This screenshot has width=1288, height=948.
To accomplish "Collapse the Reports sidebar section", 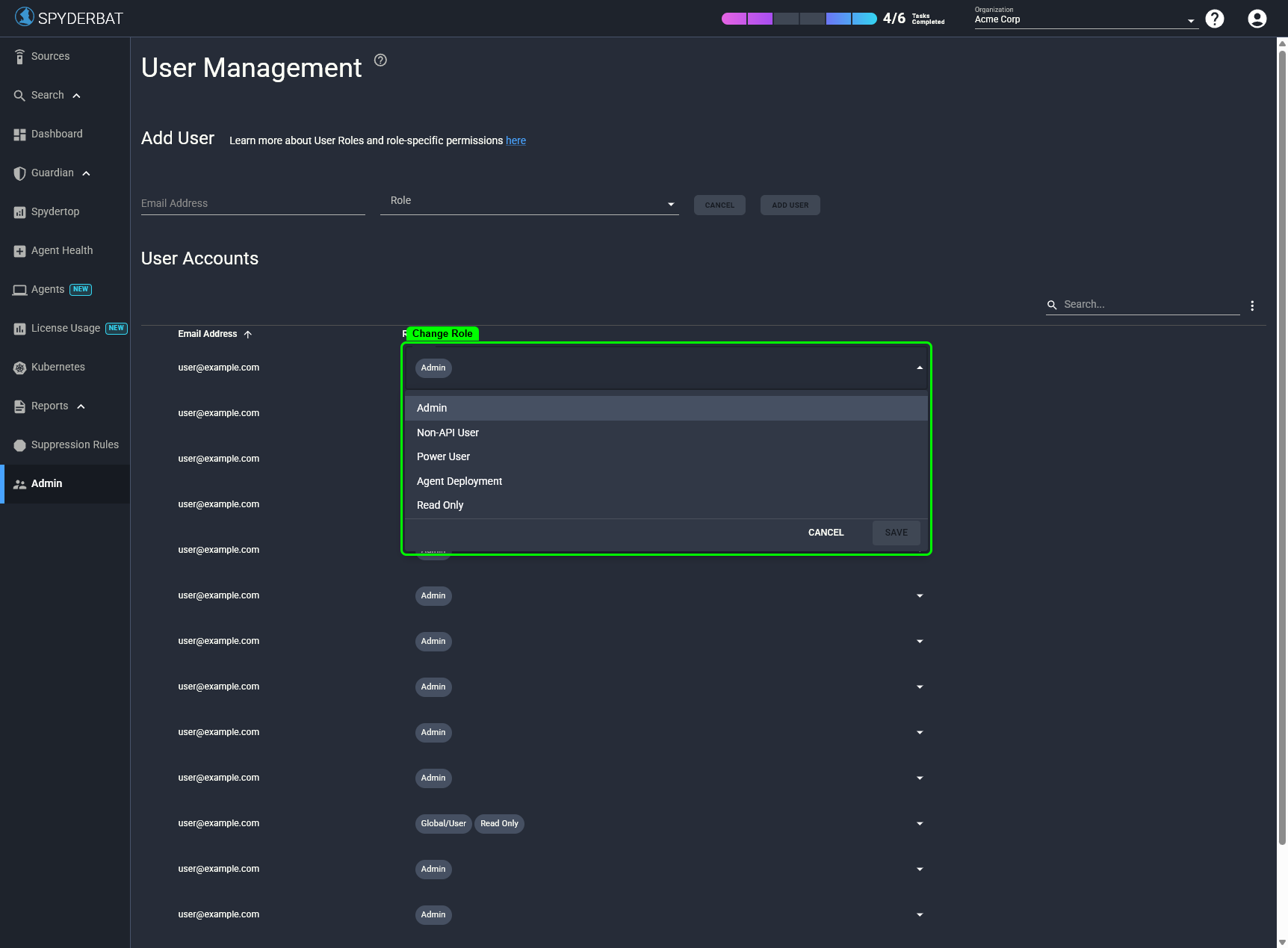I will [x=79, y=406].
